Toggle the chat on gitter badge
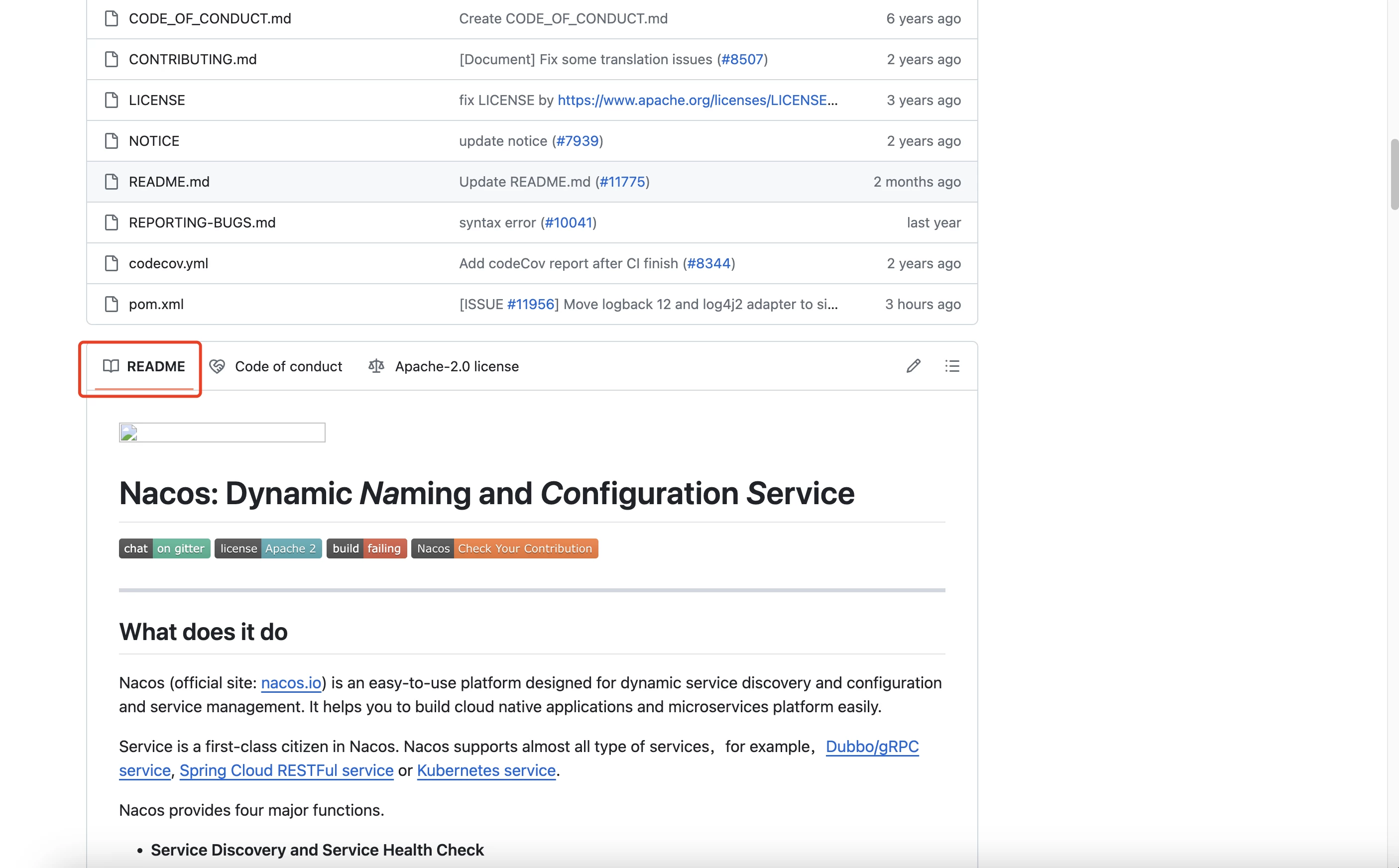 (164, 548)
